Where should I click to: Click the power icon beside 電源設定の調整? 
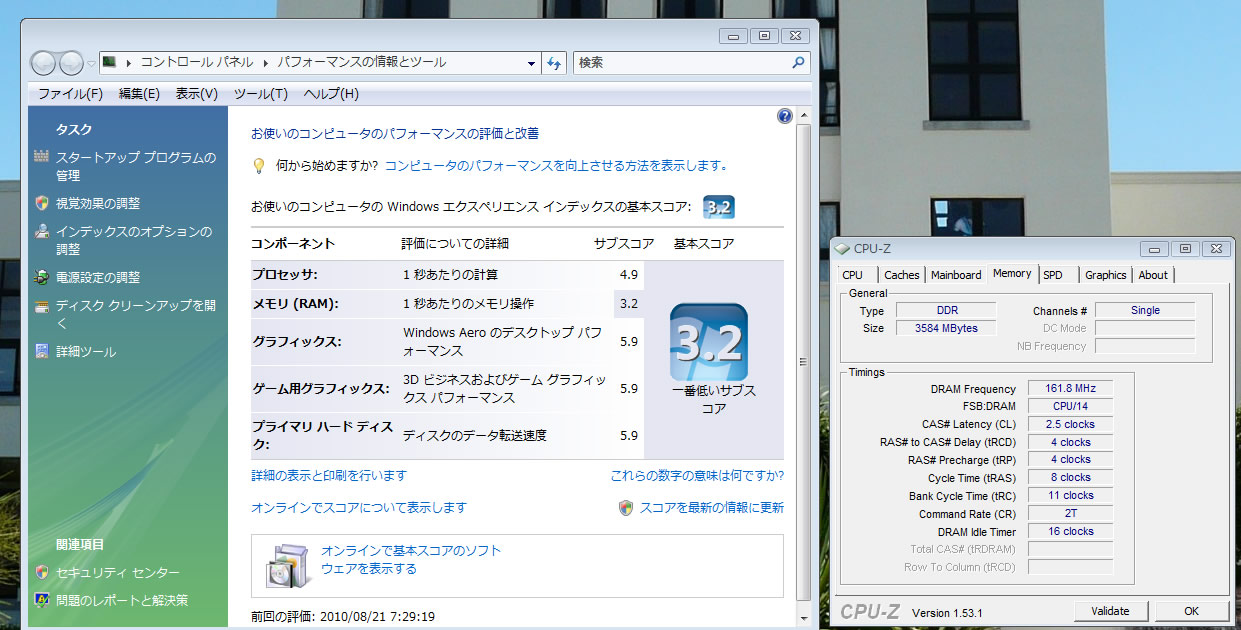coord(41,277)
